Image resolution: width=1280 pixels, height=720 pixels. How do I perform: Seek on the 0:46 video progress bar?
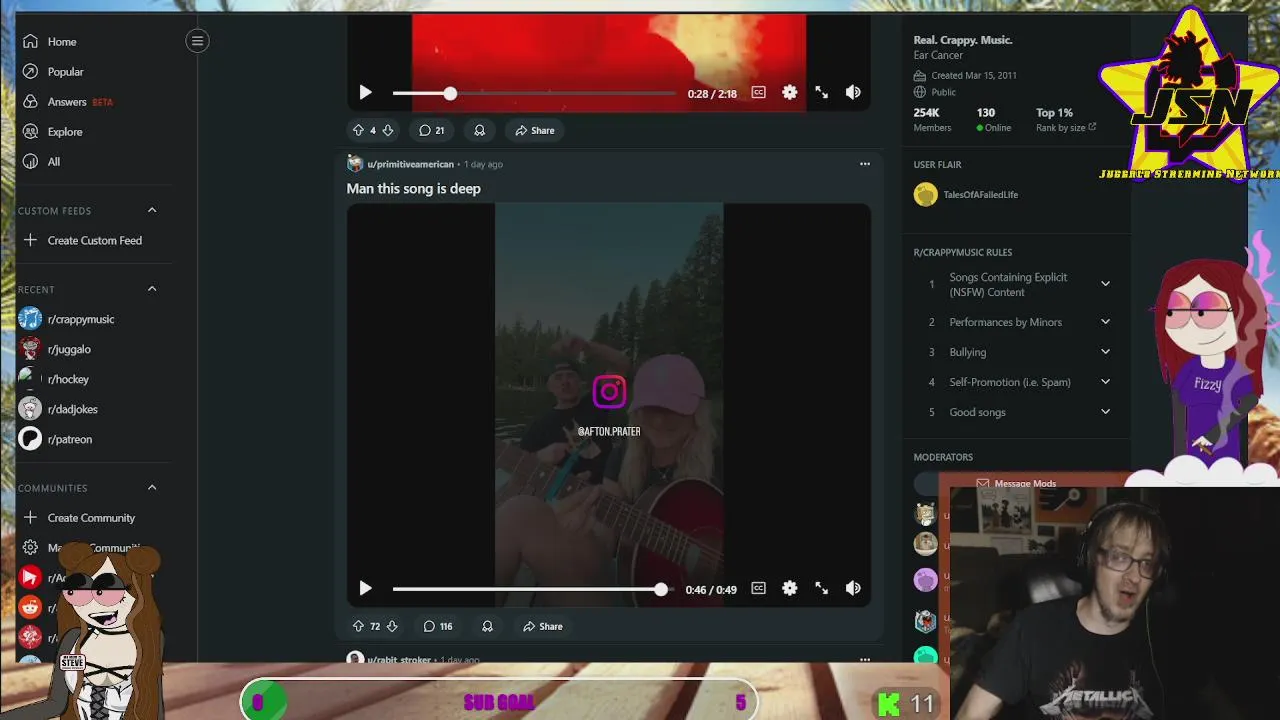pyautogui.click(x=532, y=589)
